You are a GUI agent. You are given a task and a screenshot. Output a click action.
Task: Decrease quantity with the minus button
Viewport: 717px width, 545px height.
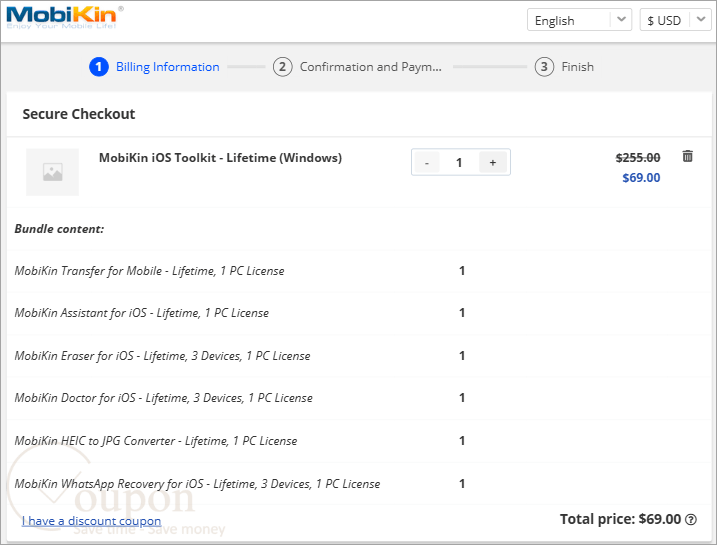point(427,162)
